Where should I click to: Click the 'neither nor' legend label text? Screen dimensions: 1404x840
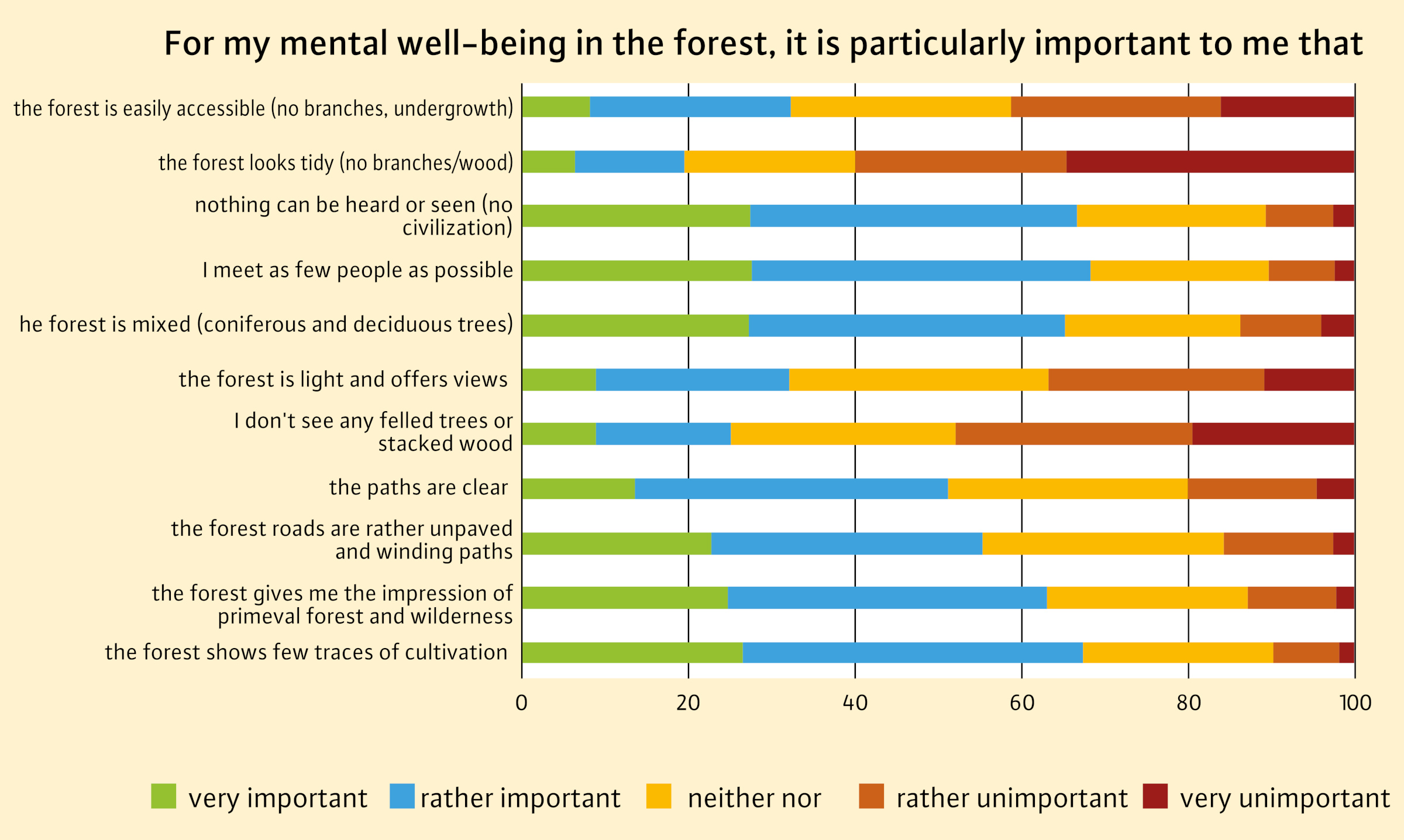click(x=754, y=798)
